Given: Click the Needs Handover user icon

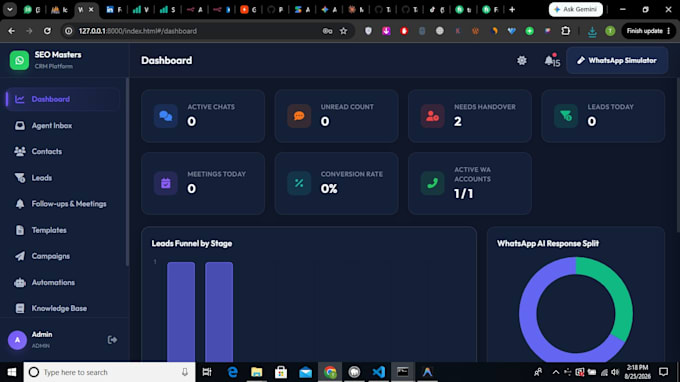Looking at the screenshot, I should click(x=432, y=116).
